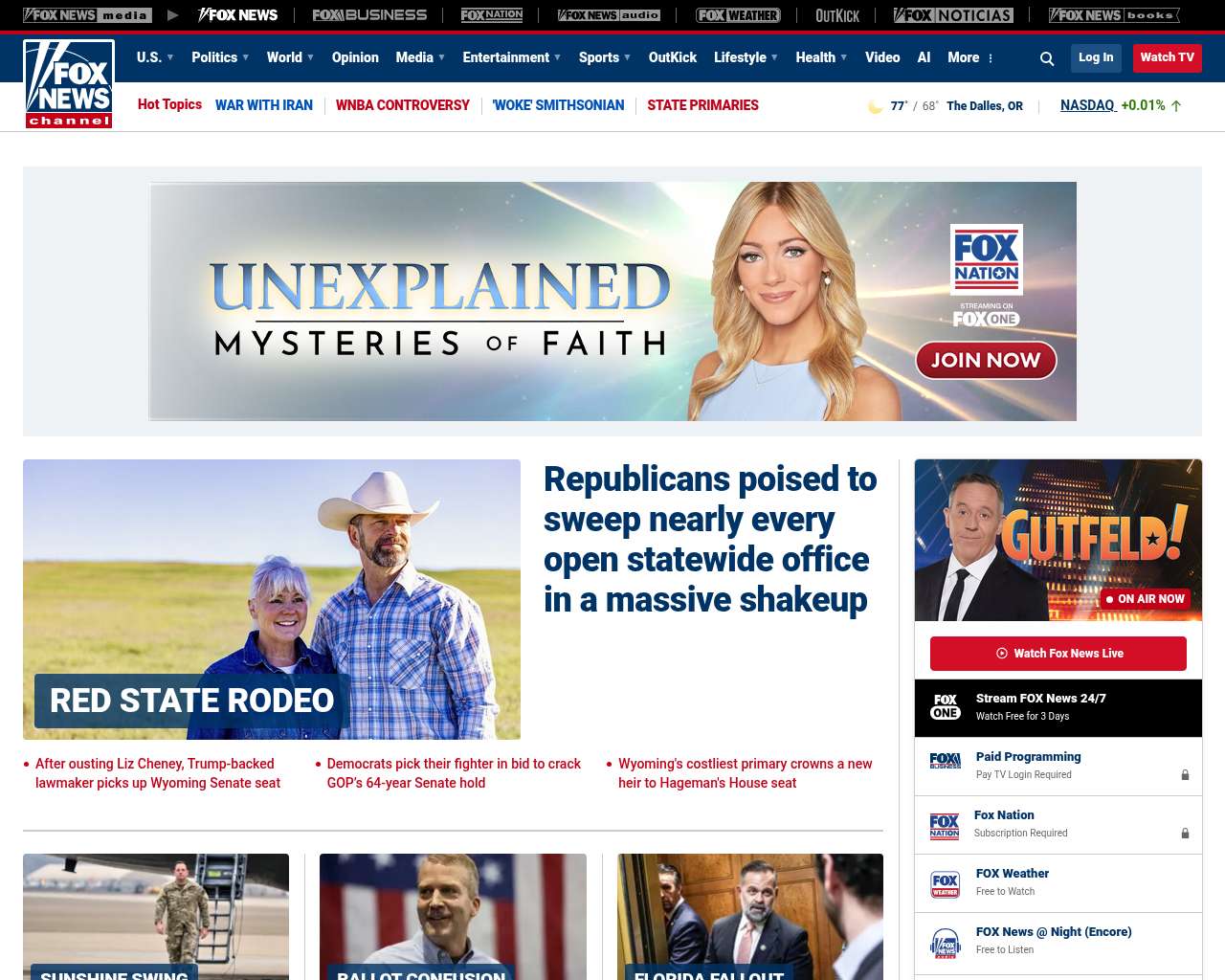Click the Fox Weather icon in sidebar list
Image resolution: width=1225 pixels, height=980 pixels.
946,884
